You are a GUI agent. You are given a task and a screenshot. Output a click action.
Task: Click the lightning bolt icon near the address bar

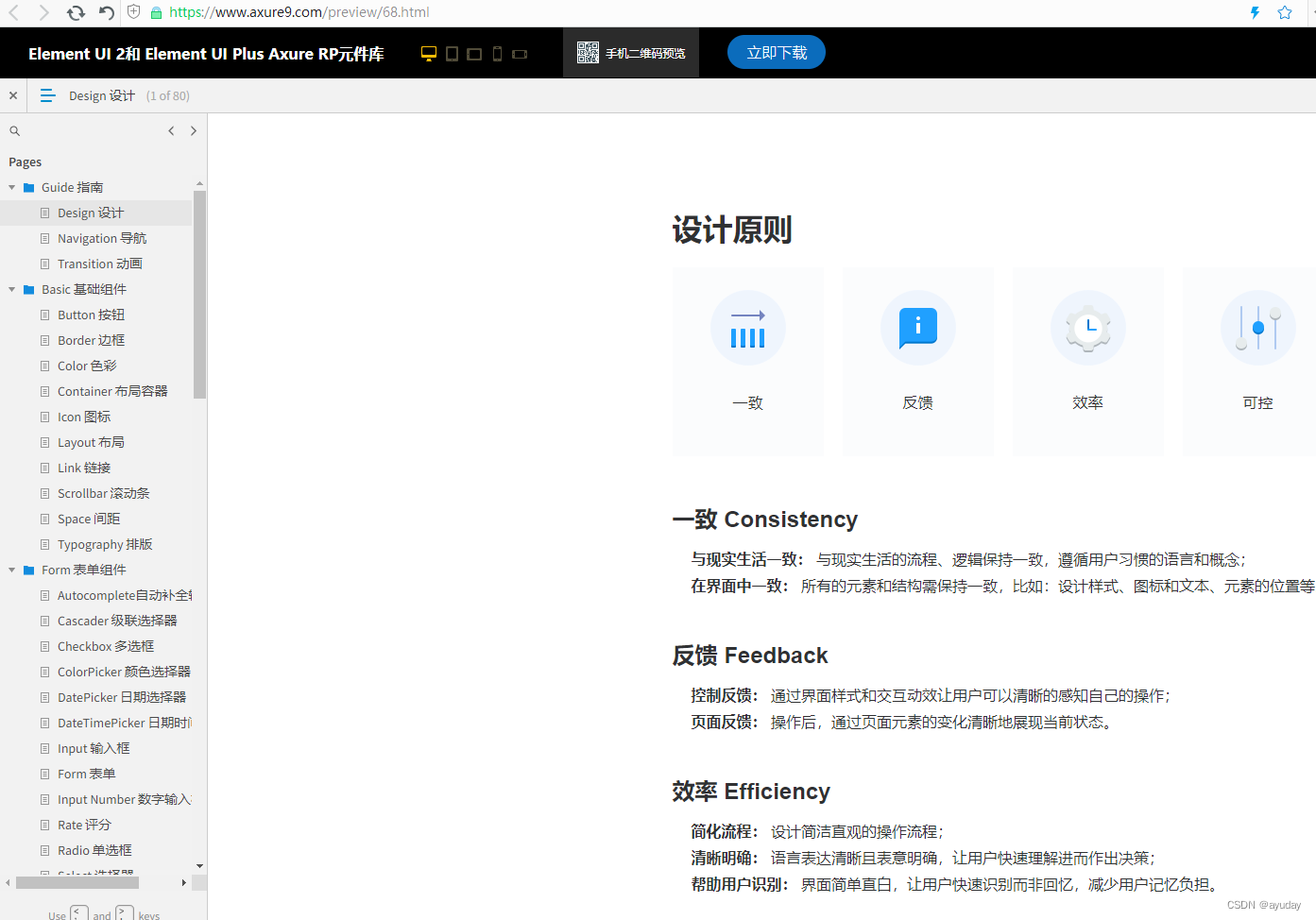pyautogui.click(x=1254, y=12)
